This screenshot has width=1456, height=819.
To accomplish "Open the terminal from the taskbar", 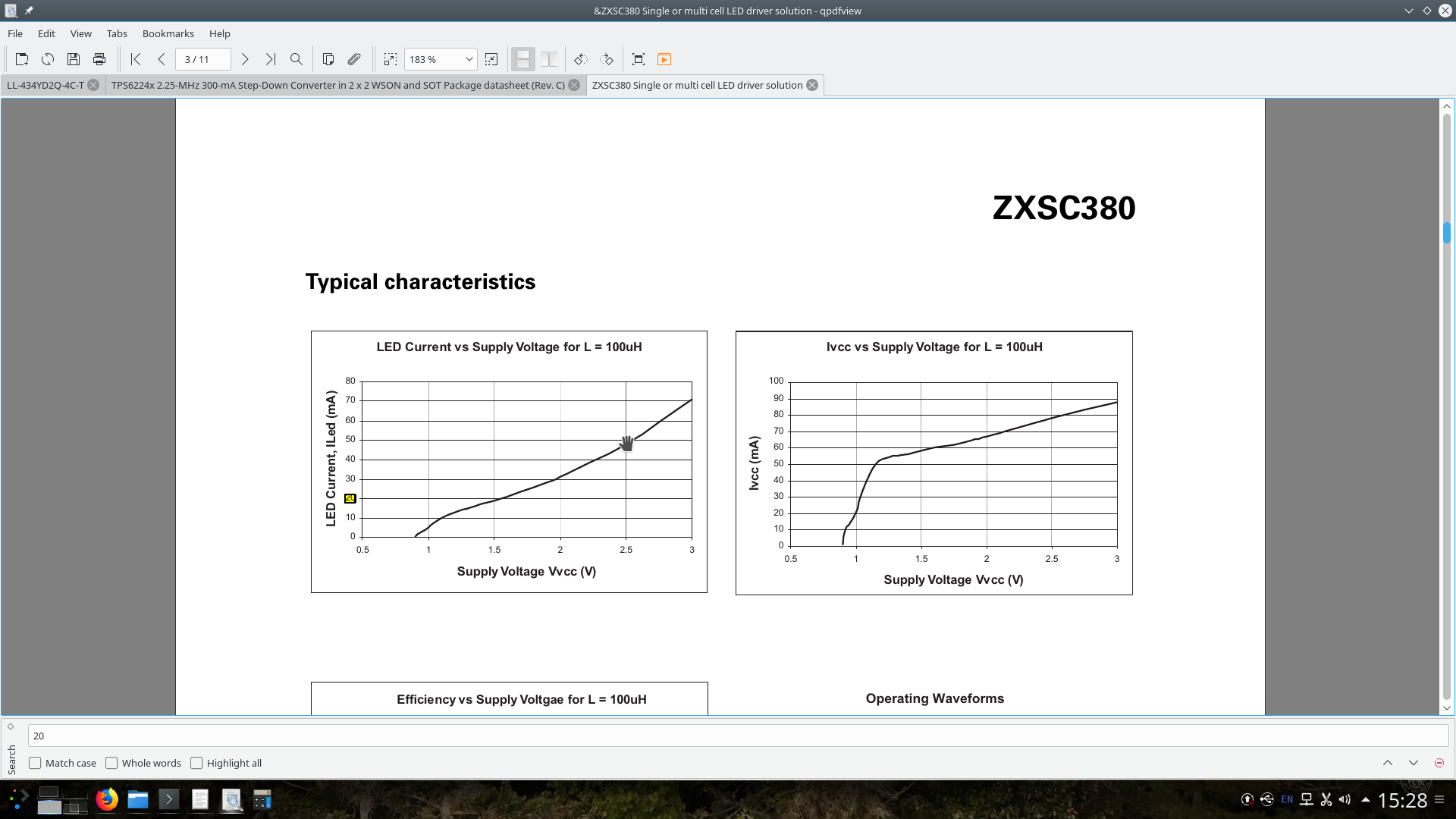I will tap(169, 799).
